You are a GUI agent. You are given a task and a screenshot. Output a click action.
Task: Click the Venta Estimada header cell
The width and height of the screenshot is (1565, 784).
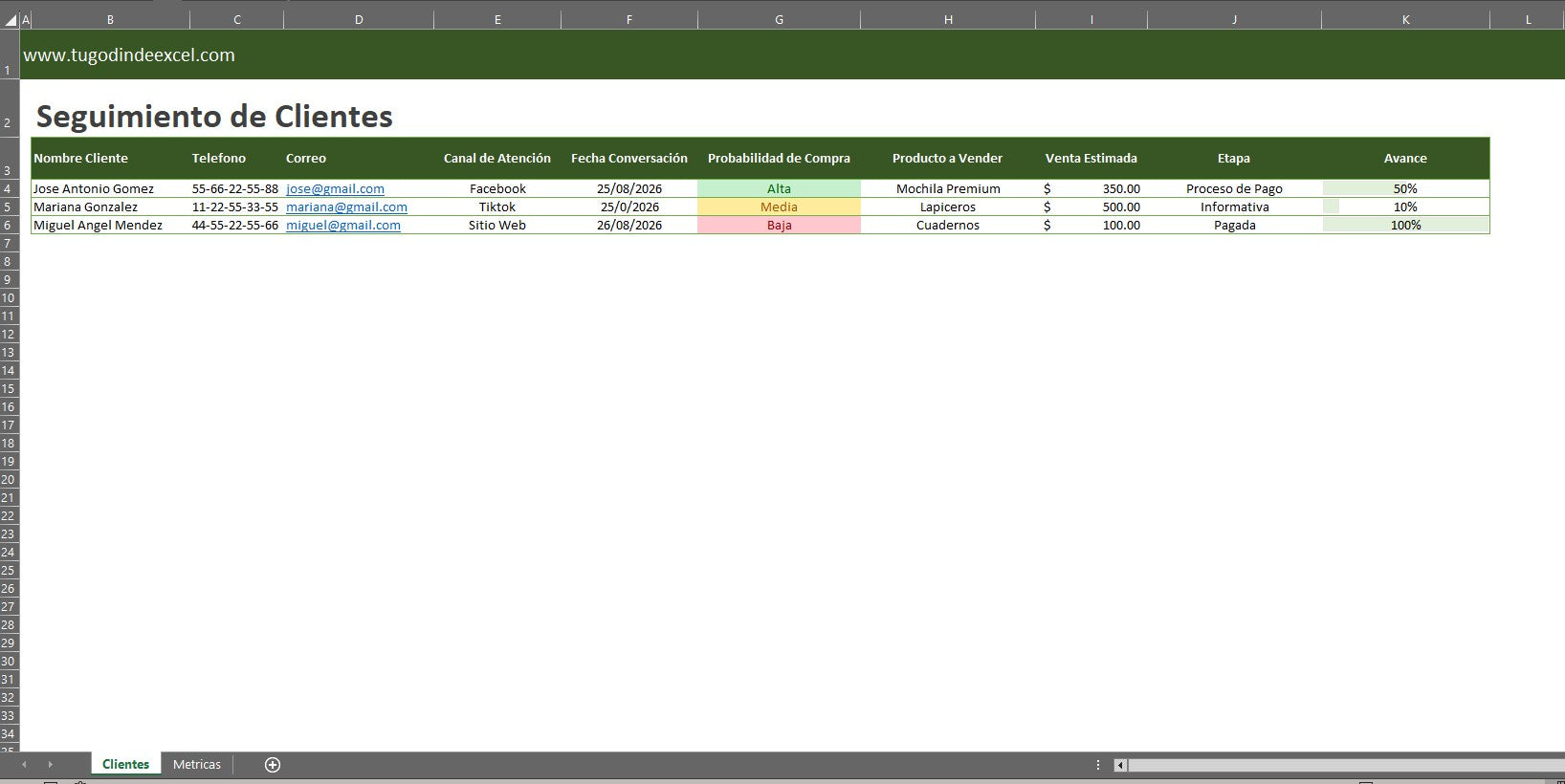point(1091,158)
